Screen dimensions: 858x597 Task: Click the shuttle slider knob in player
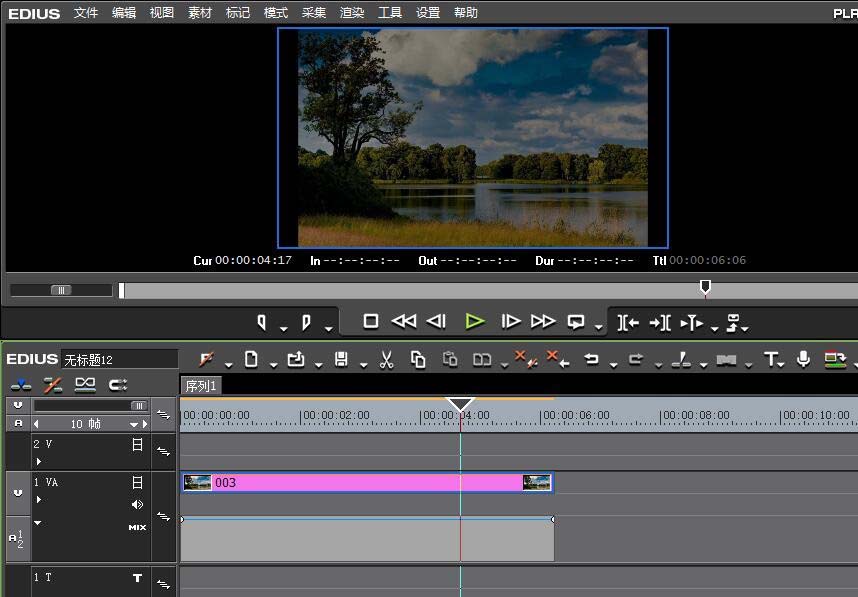pos(61,290)
